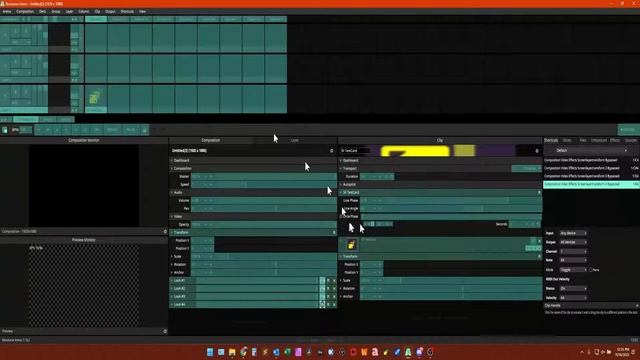Expand the Autopilot section in Clip panel
Screen dimensions: 640x360
click(341, 184)
